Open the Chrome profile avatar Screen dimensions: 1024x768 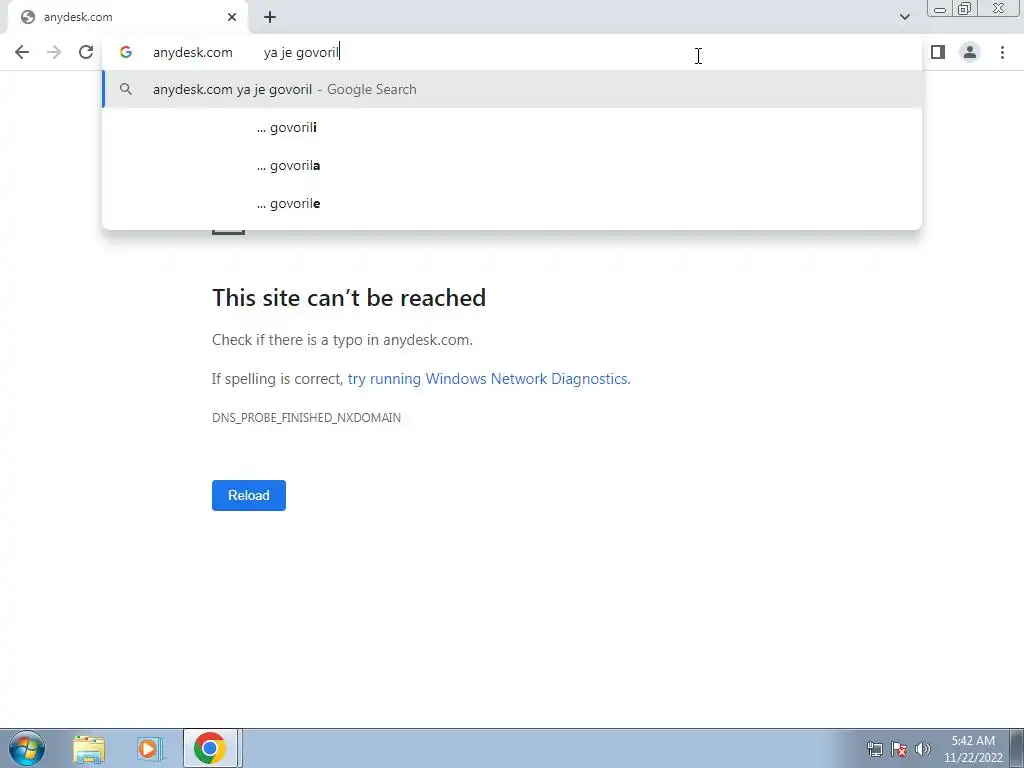pyautogui.click(x=970, y=52)
